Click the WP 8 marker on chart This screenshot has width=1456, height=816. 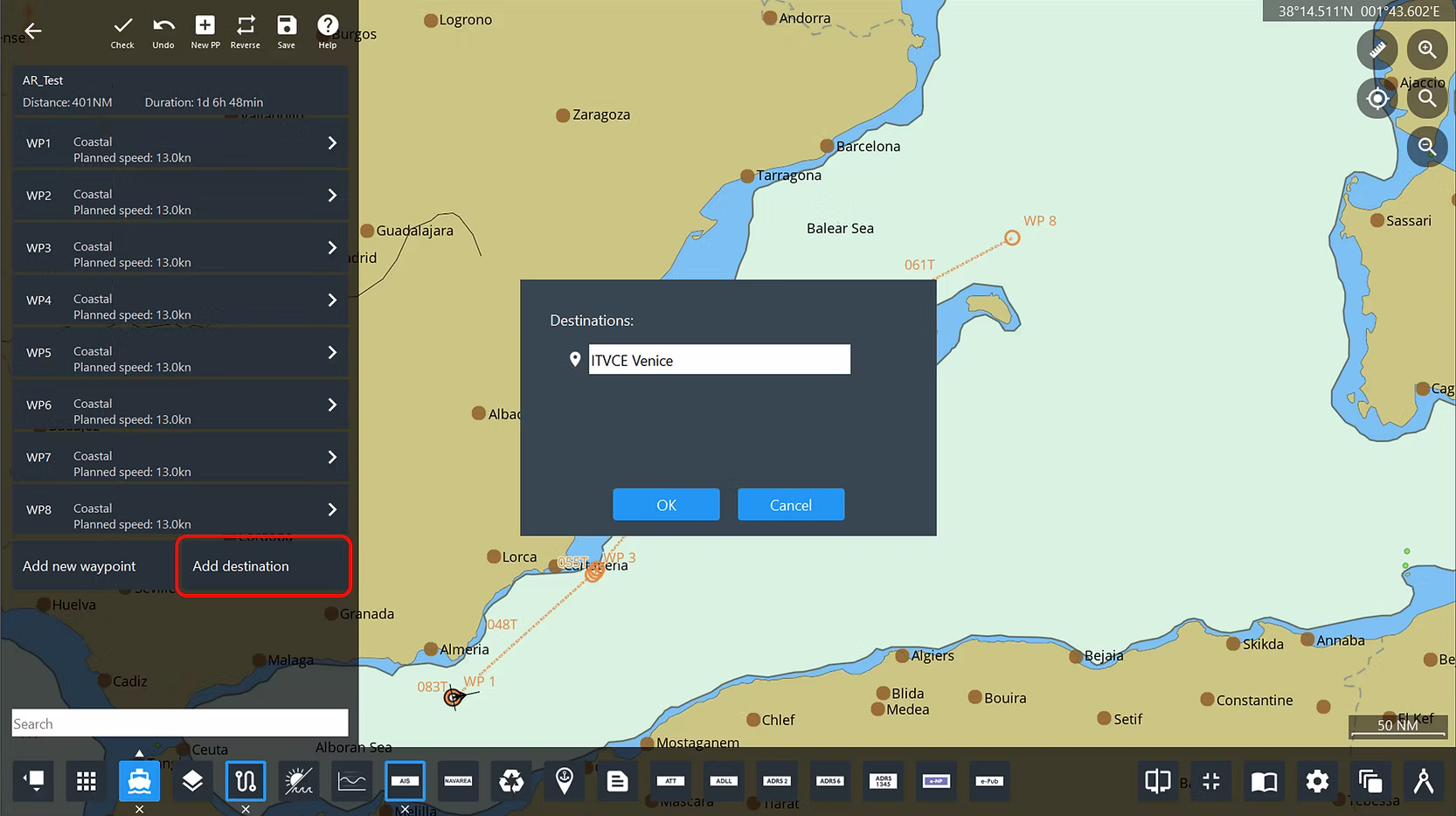[x=1012, y=238]
